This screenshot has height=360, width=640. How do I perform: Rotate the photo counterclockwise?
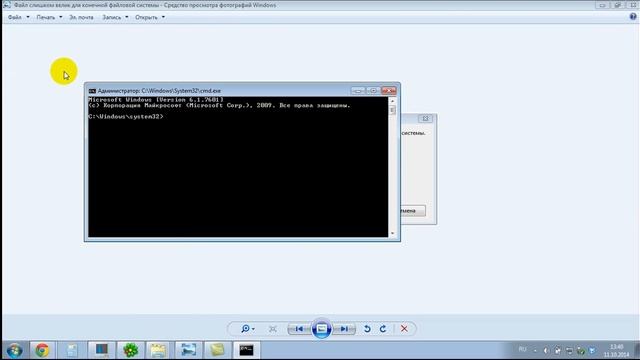pos(367,329)
